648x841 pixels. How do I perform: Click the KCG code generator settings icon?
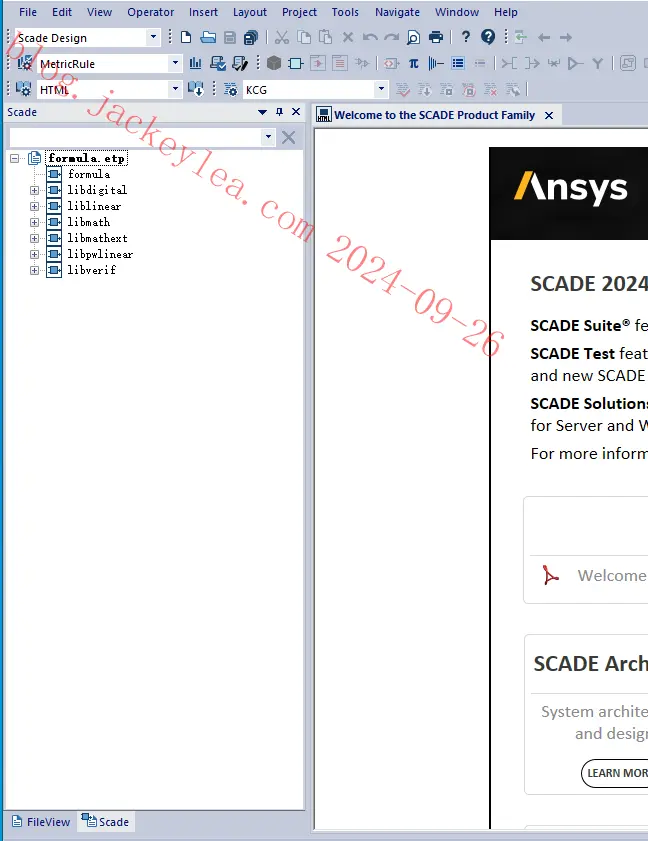[230, 89]
